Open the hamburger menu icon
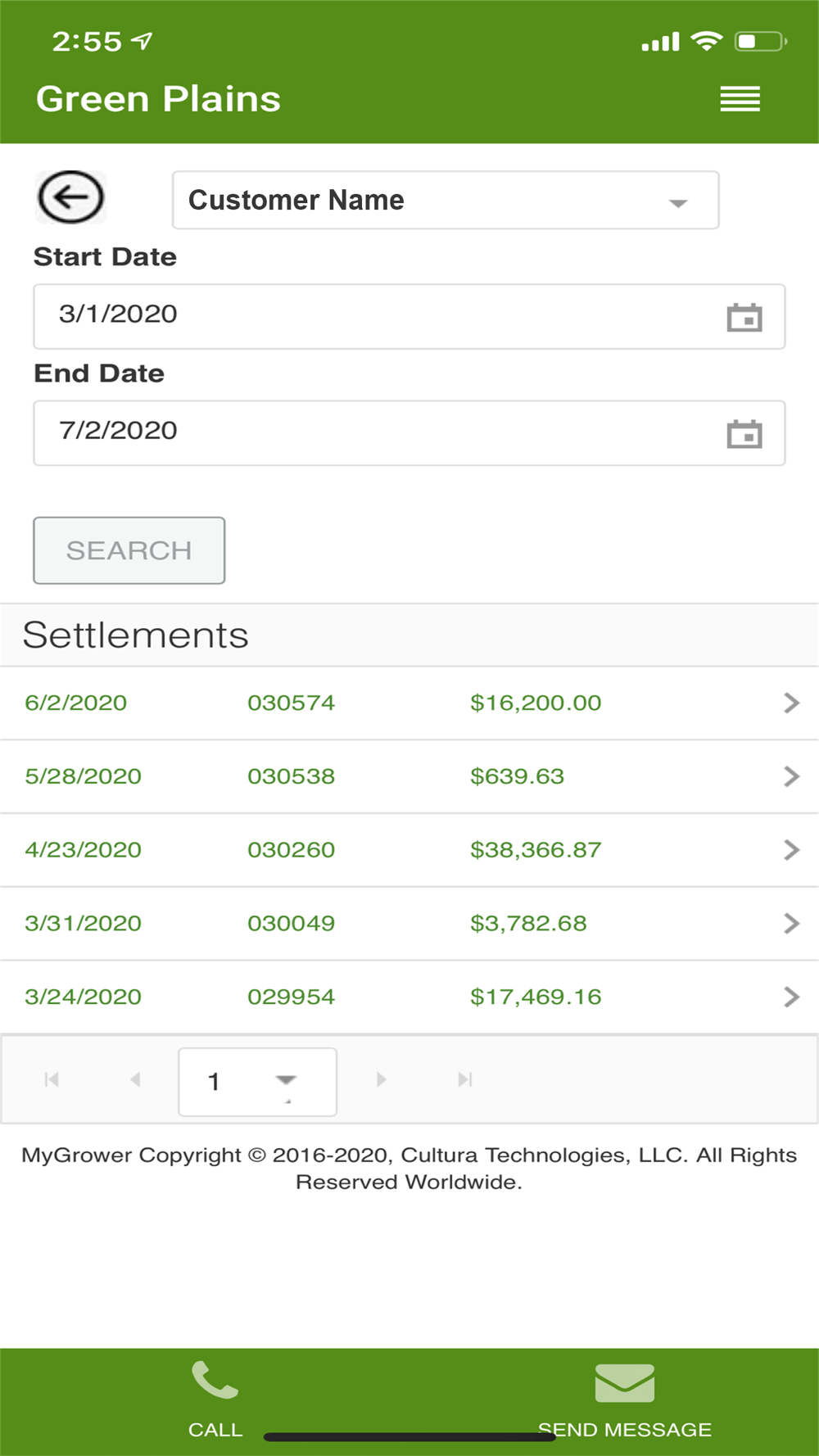The image size is (819, 1456). click(740, 99)
